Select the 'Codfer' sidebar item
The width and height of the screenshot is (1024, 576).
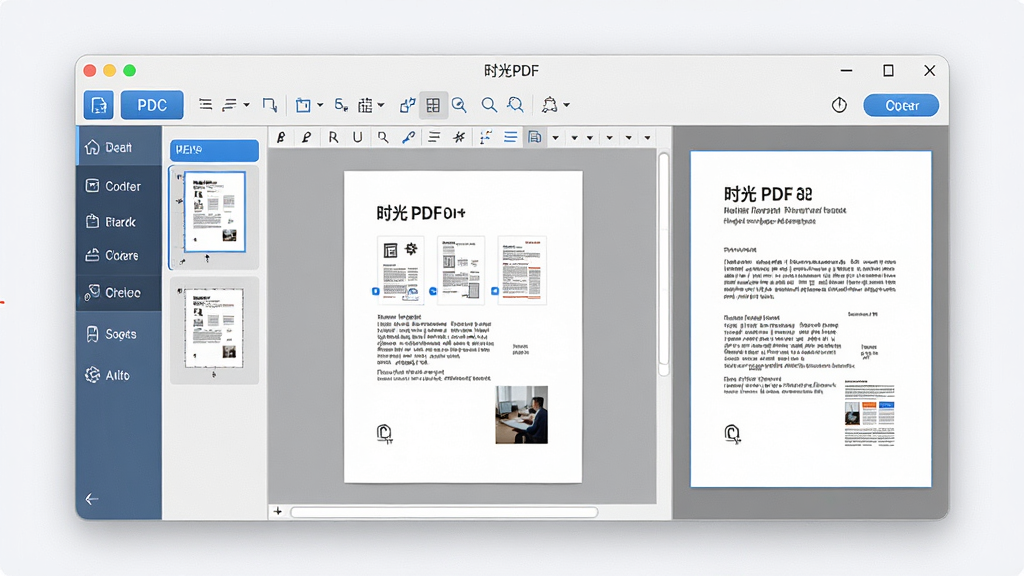pyautogui.click(x=119, y=186)
